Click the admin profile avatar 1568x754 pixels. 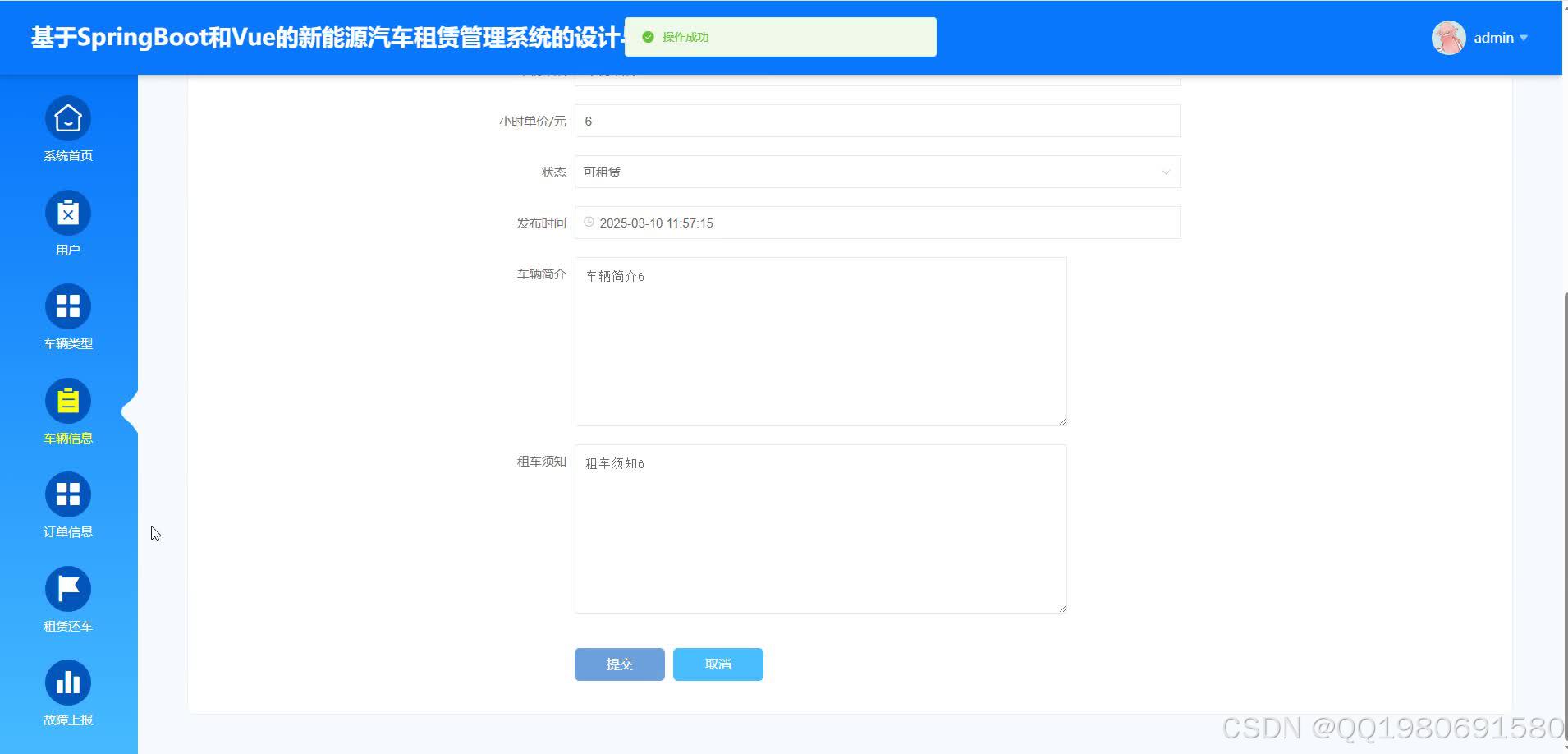click(x=1448, y=37)
